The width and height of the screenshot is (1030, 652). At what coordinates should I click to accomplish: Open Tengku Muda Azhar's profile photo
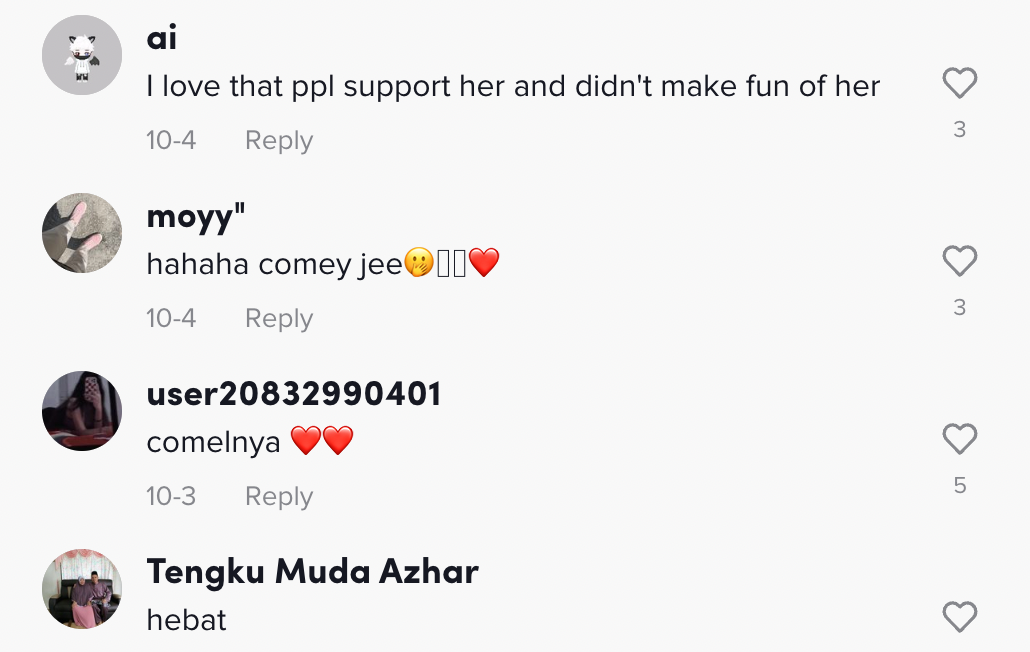82,589
